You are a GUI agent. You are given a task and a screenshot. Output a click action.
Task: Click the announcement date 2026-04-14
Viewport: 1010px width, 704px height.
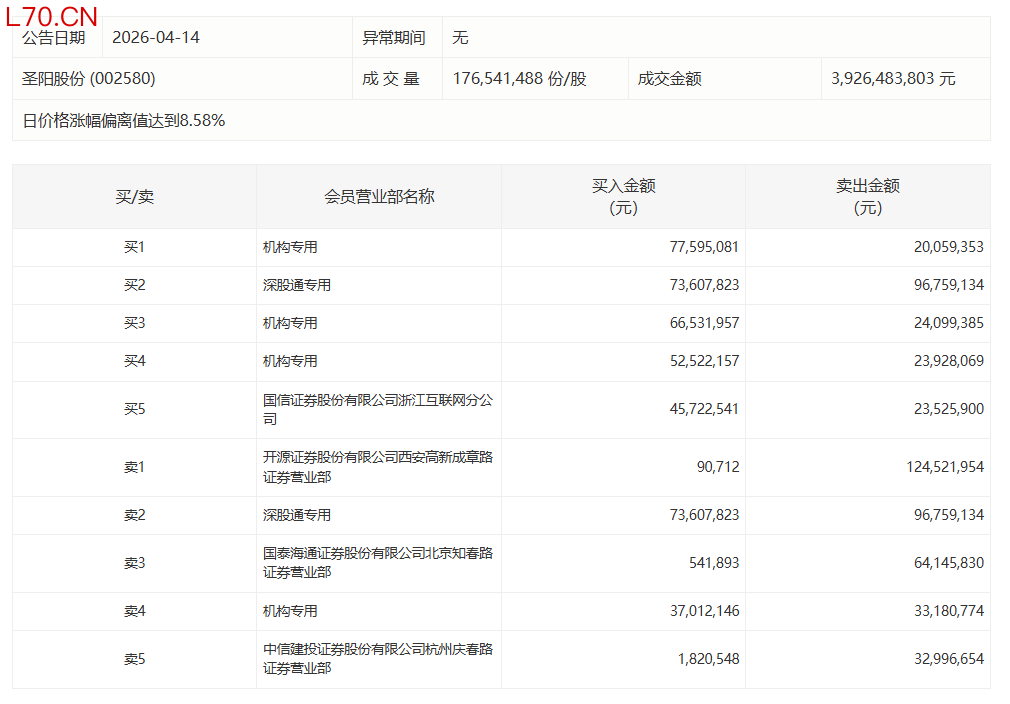click(156, 38)
